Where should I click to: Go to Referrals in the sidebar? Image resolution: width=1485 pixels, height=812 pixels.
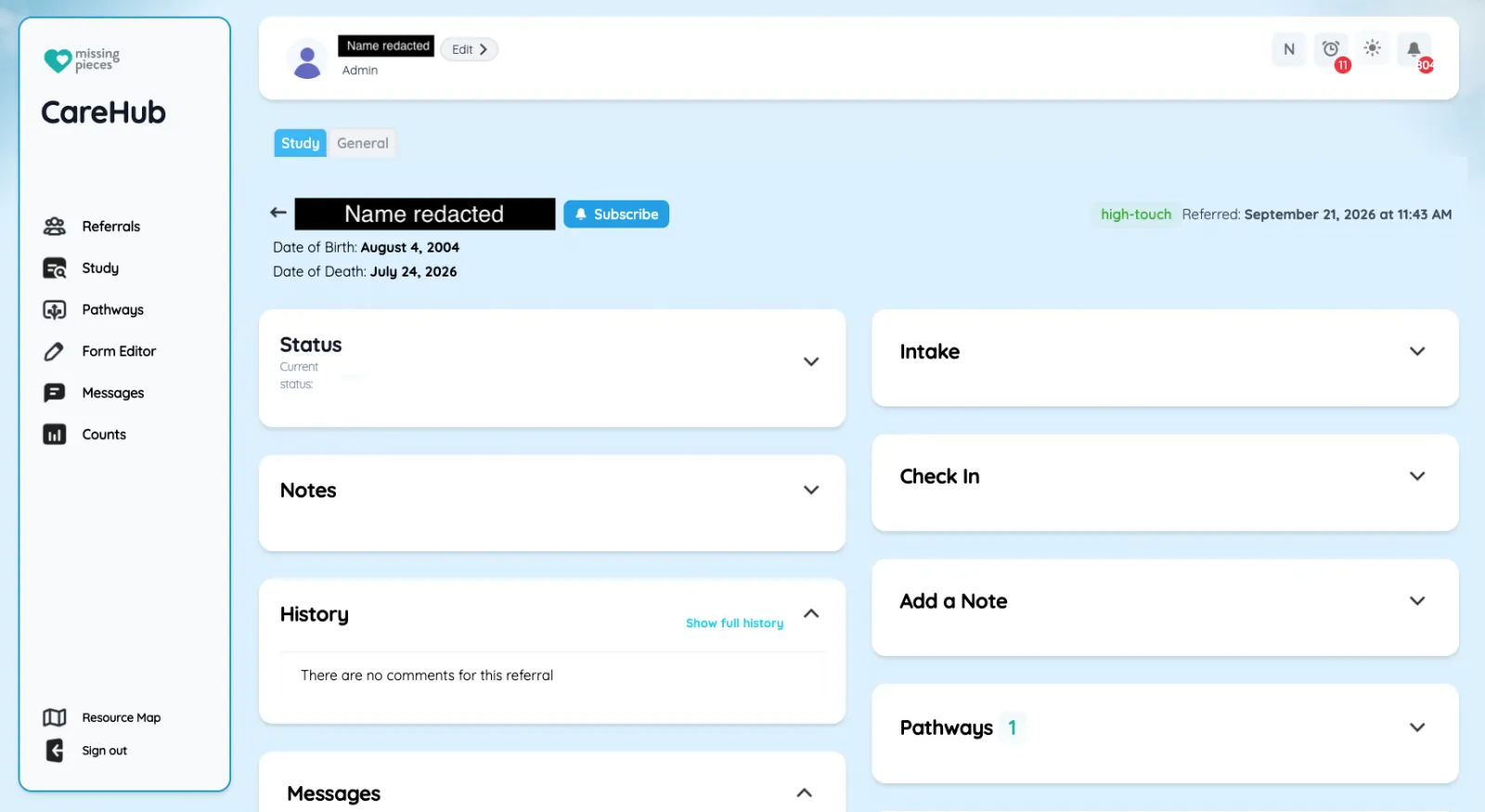click(110, 226)
